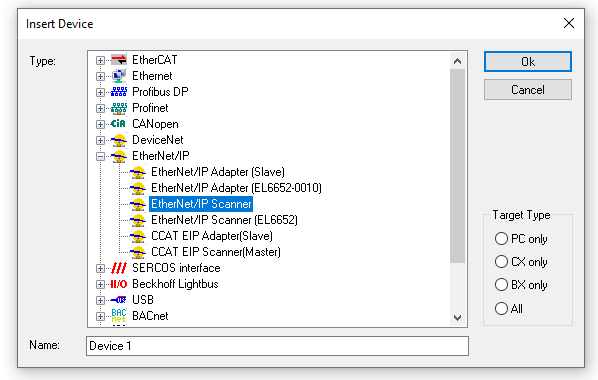Viewport: 598px width, 380px height.
Task: Click the scroll down arrow
Action: click(458, 317)
